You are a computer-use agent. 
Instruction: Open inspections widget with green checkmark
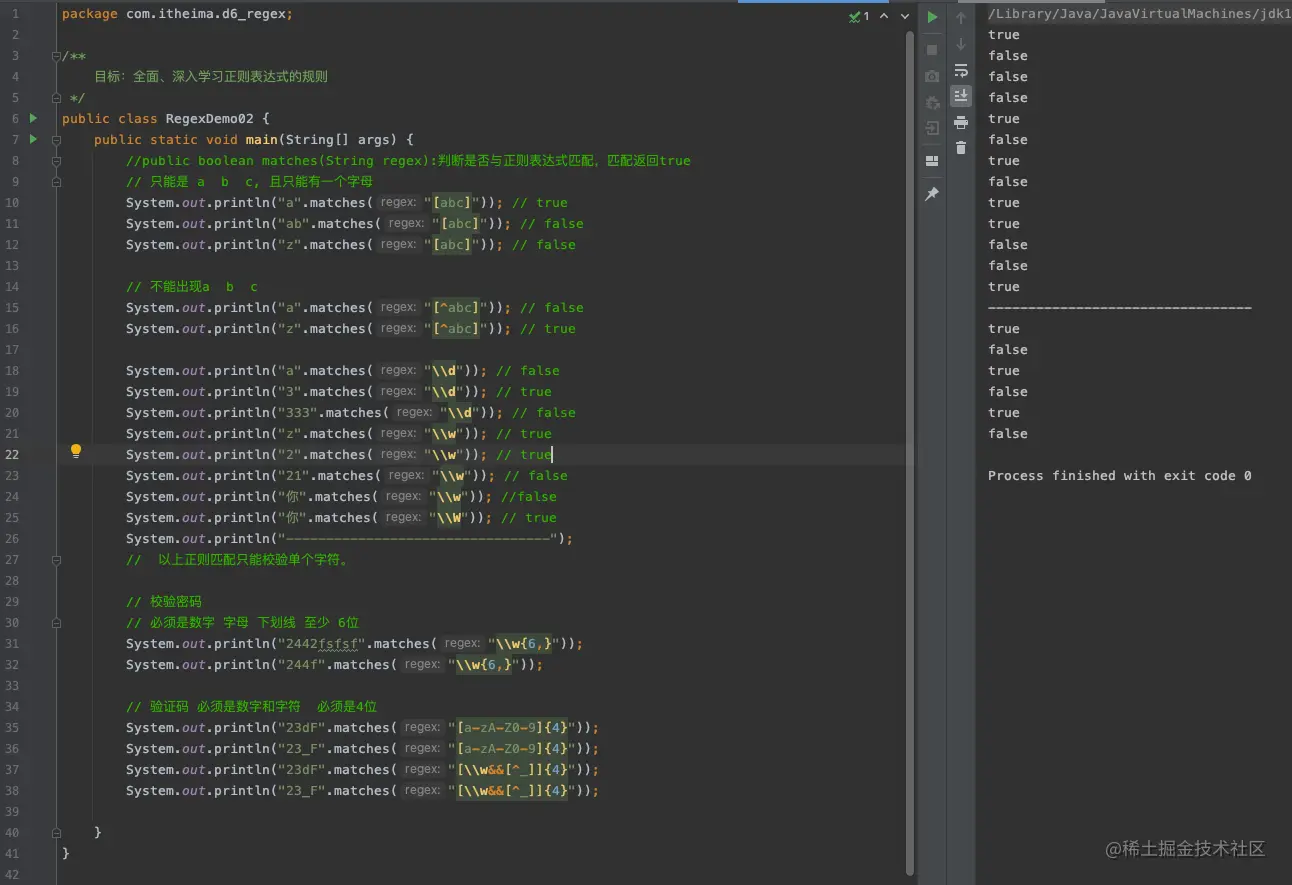[x=859, y=16]
